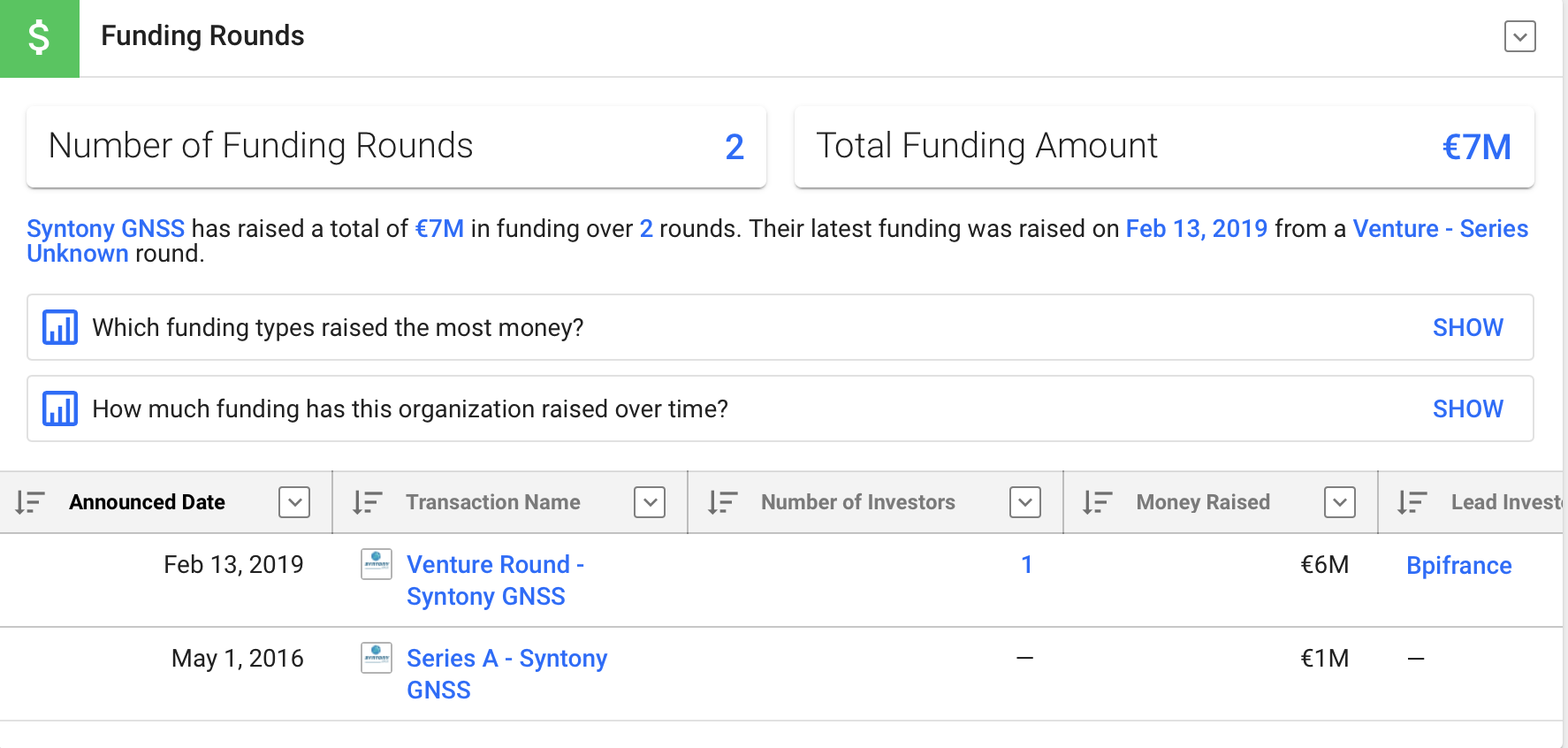The height and width of the screenshot is (748, 1568).
Task: Click investor count 1 in Venture Round row
Action: 1026,564
